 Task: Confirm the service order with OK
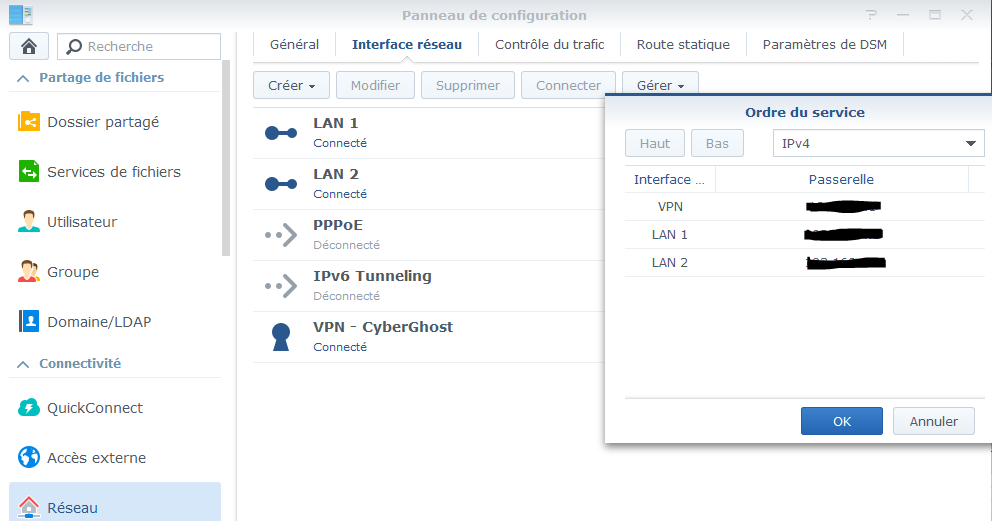point(841,421)
